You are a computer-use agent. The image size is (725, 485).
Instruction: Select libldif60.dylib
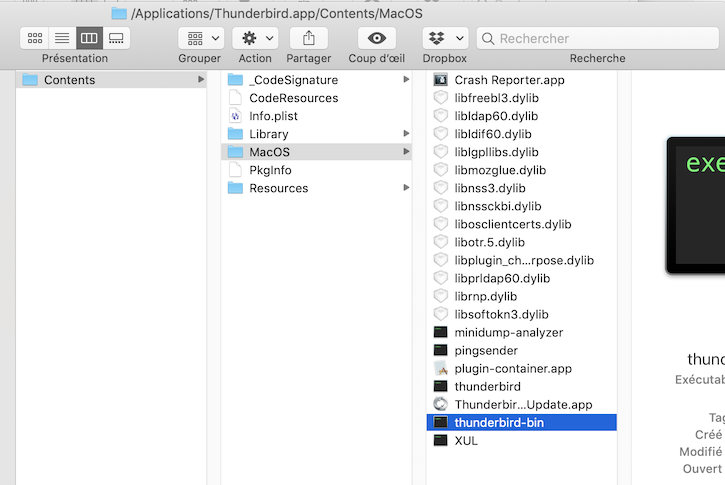click(x=522, y=134)
